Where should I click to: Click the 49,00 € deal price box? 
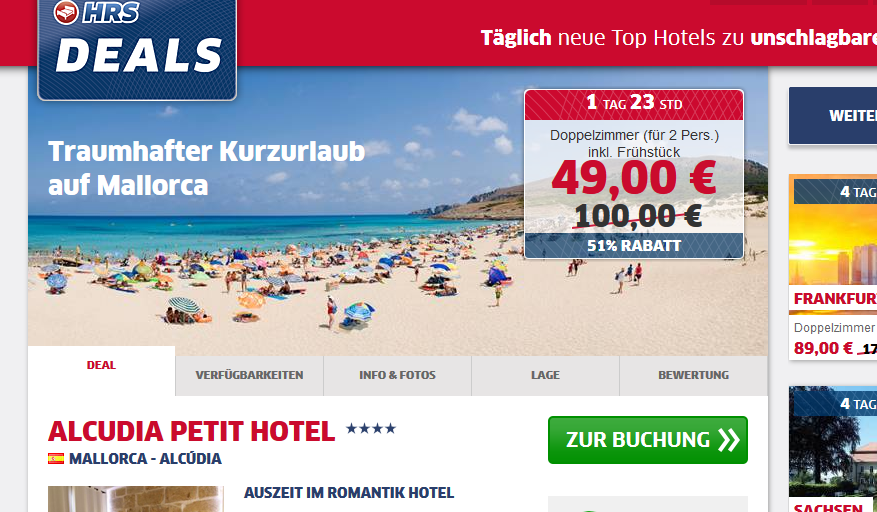coord(634,175)
